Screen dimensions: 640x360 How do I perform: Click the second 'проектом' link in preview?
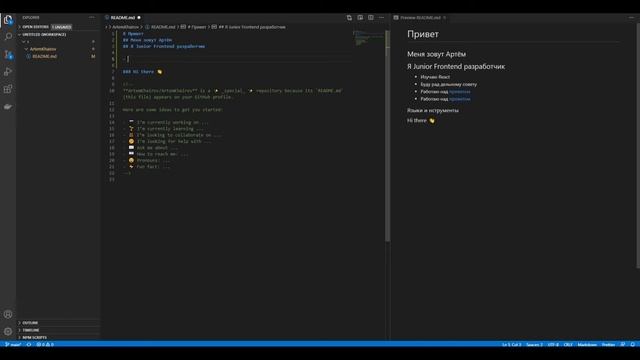[x=460, y=99]
